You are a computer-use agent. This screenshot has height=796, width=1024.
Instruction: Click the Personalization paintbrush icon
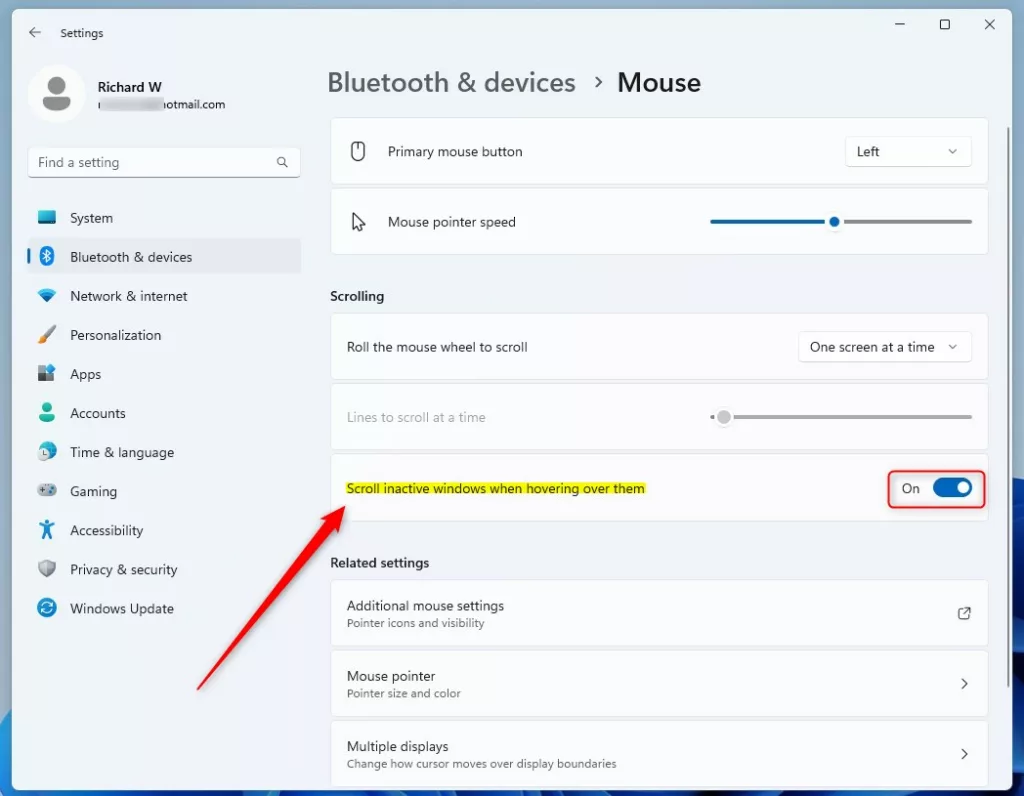tap(47, 334)
